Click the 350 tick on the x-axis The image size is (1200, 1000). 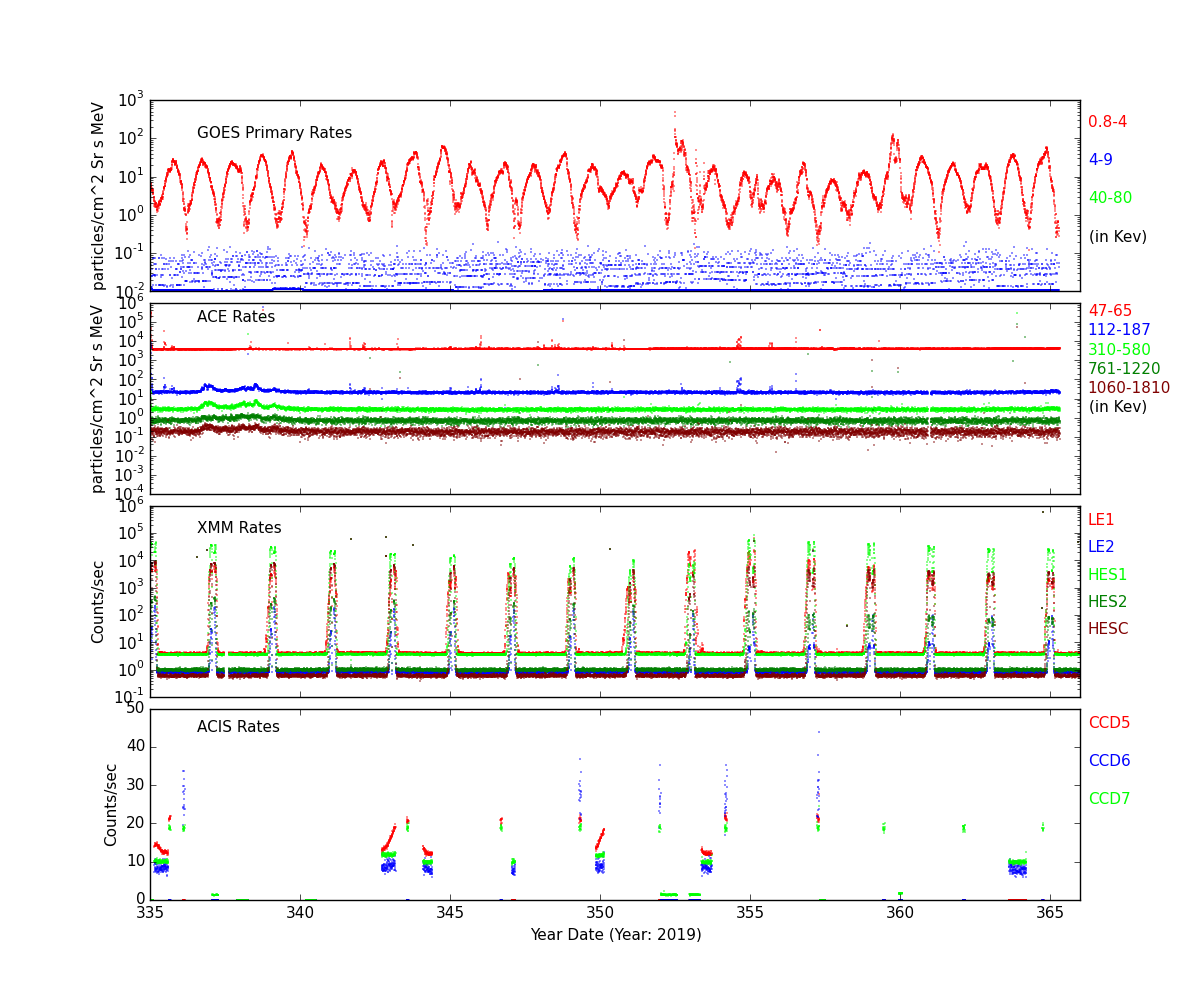[600, 913]
